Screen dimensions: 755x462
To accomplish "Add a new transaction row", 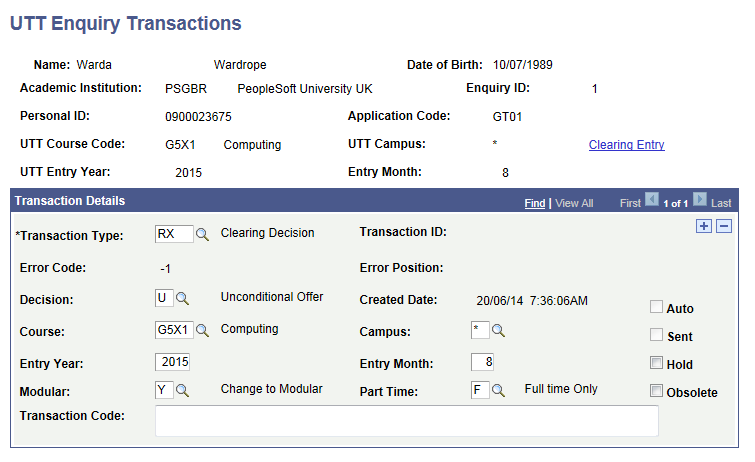I will click(x=705, y=226).
